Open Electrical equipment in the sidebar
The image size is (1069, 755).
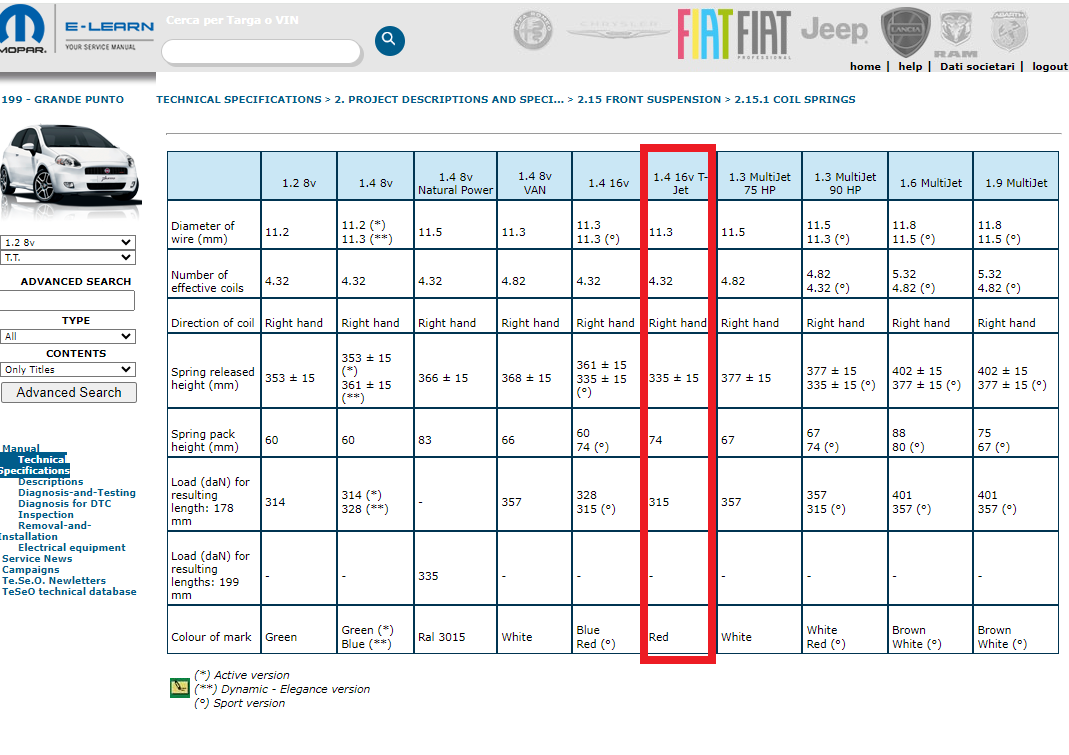72,547
